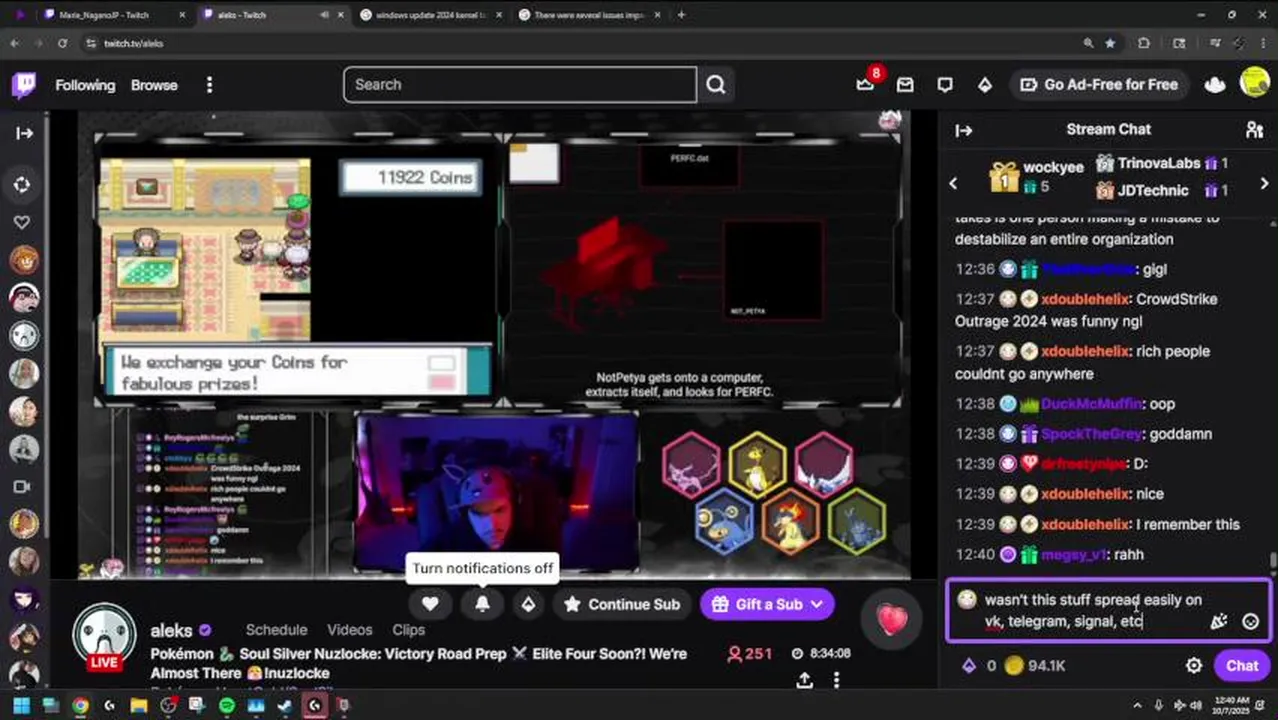1278x720 pixels.
Task: Focus the Twitch Search field
Action: click(520, 85)
